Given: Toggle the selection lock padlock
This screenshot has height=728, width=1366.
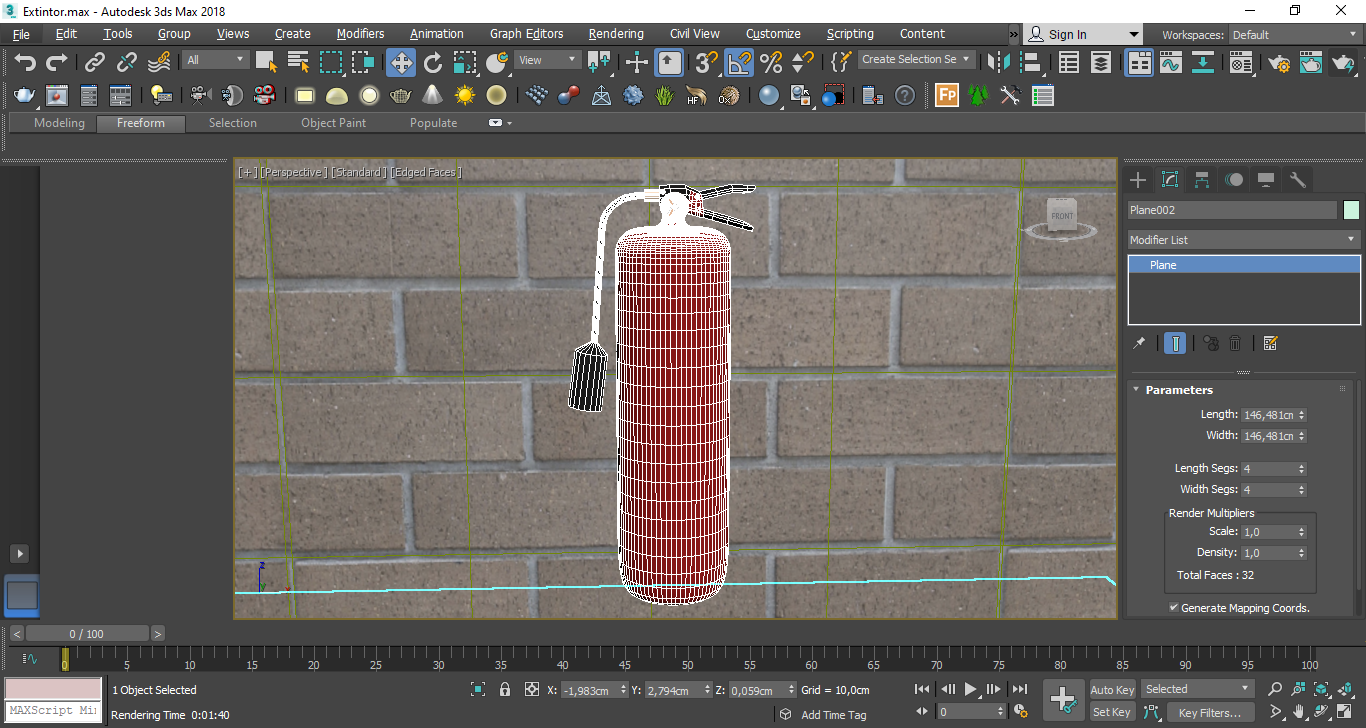Looking at the screenshot, I should (505, 690).
